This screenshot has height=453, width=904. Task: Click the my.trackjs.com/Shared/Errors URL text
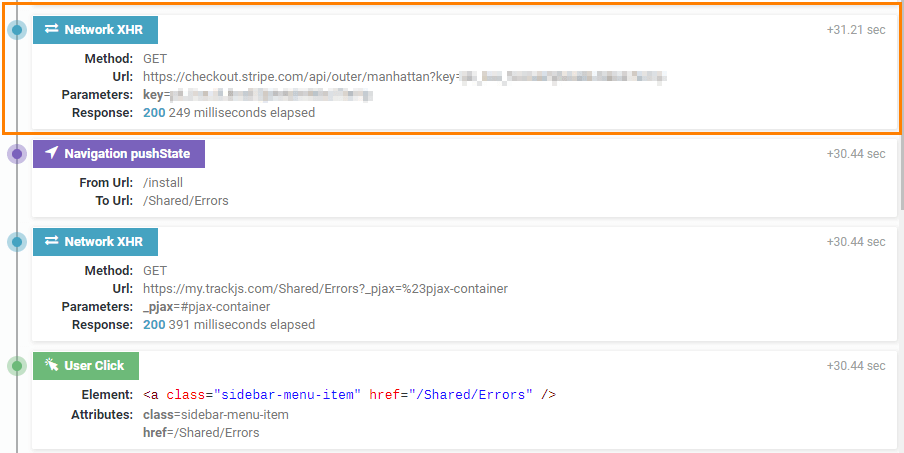325,289
